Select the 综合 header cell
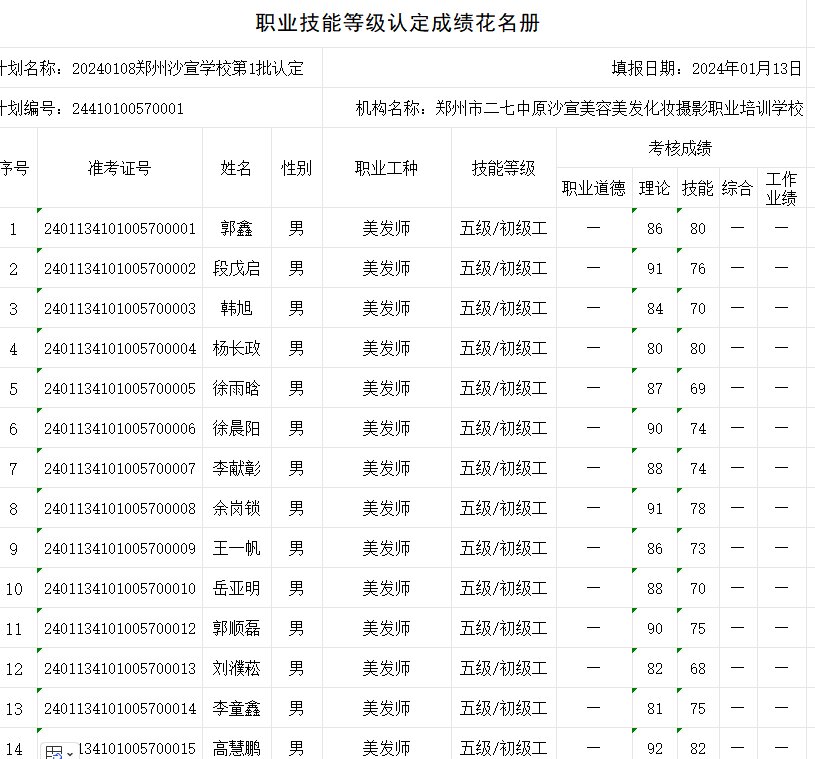This screenshot has width=815, height=759. coord(737,189)
